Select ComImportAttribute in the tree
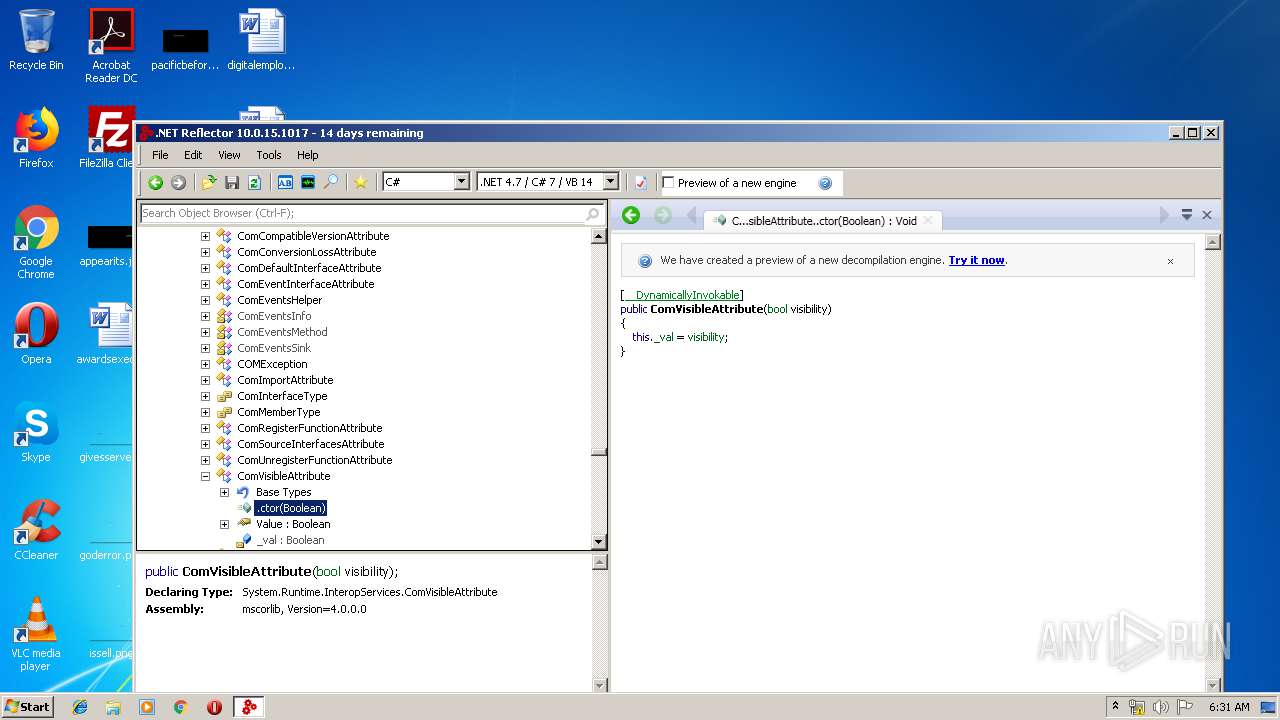The image size is (1280, 720). pyautogui.click(x=285, y=380)
